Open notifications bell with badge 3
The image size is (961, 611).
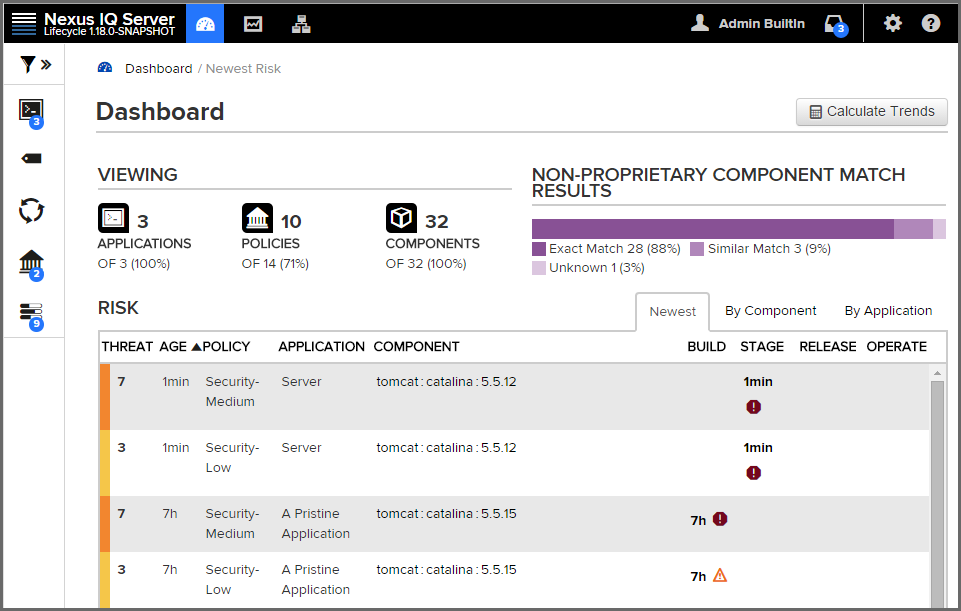tap(836, 25)
